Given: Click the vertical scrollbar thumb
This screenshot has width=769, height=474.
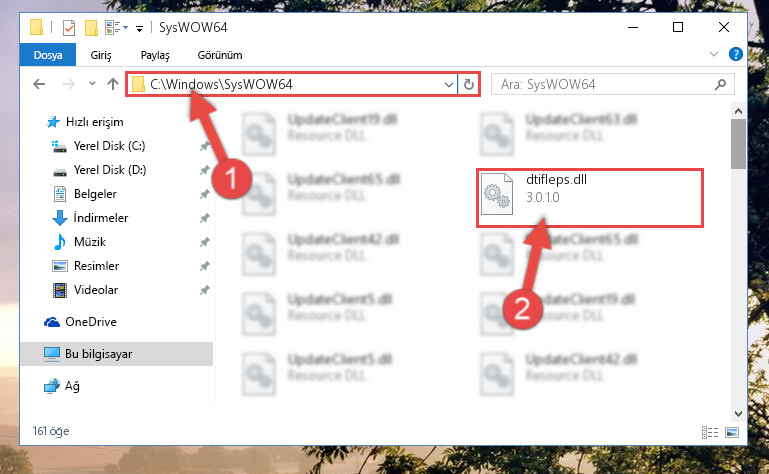Looking at the screenshot, I should pos(738,144).
